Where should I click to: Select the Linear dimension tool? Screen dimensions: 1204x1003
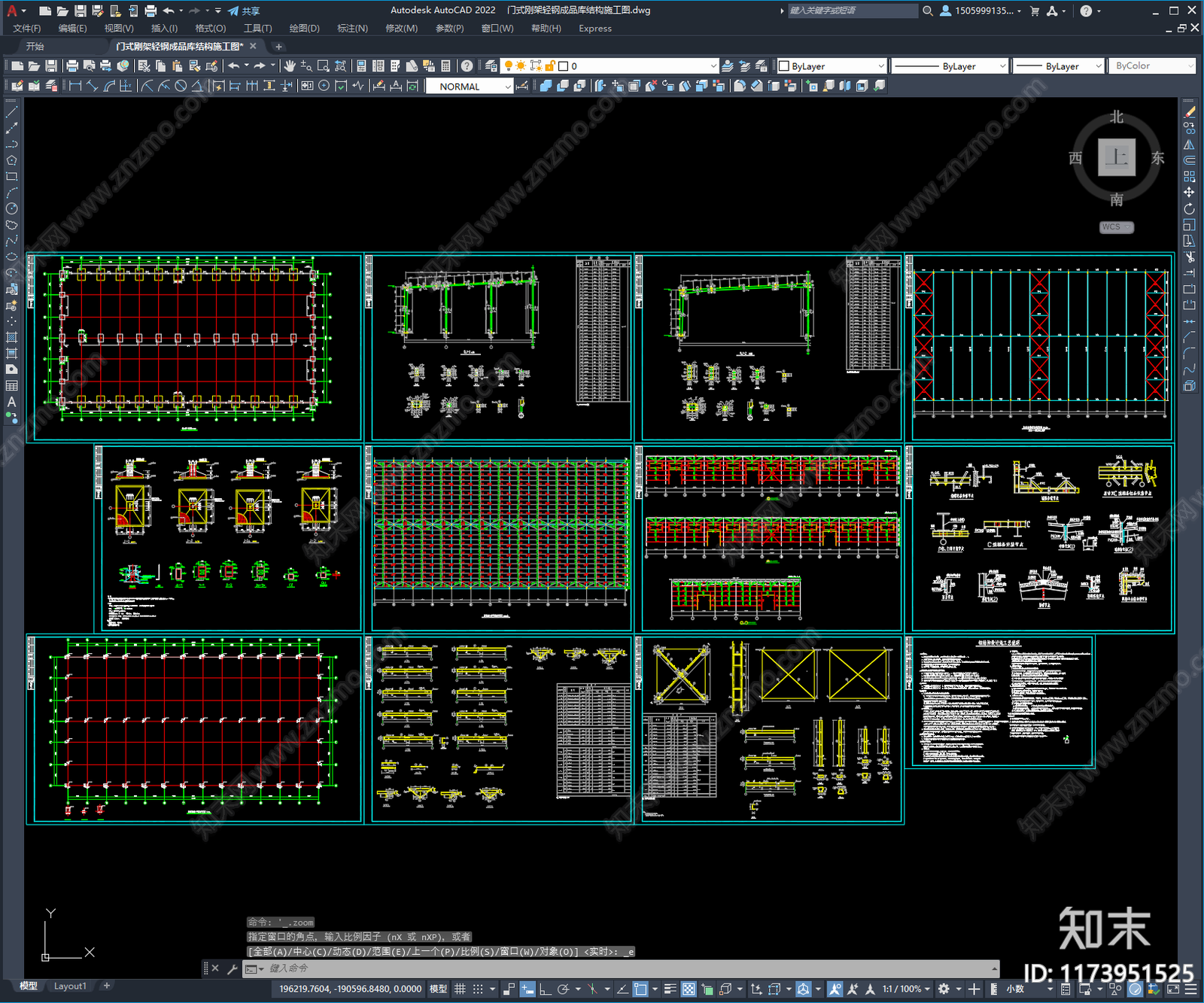click(x=75, y=86)
